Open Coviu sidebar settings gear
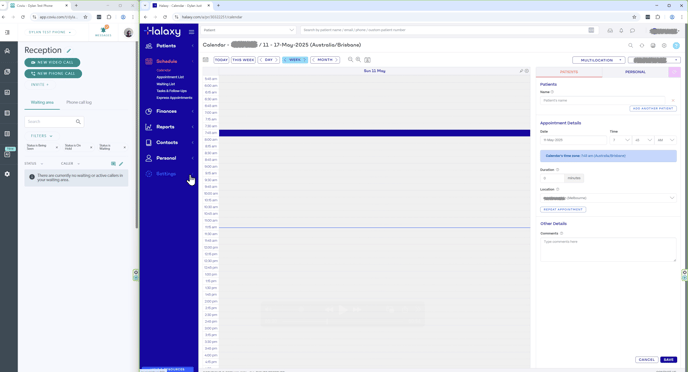Screen dimensions: 688x372 (7, 174)
